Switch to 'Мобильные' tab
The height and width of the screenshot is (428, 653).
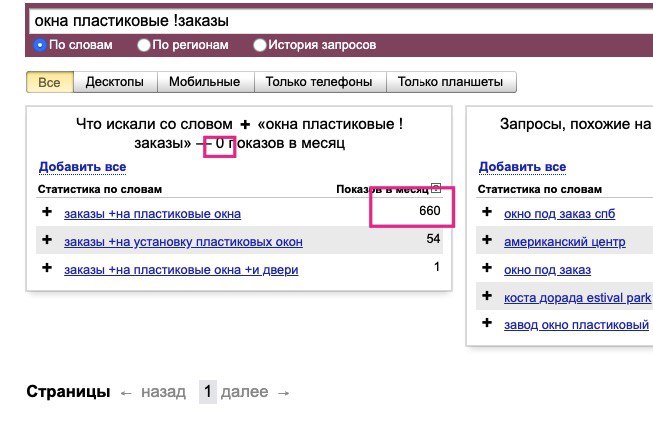[205, 82]
